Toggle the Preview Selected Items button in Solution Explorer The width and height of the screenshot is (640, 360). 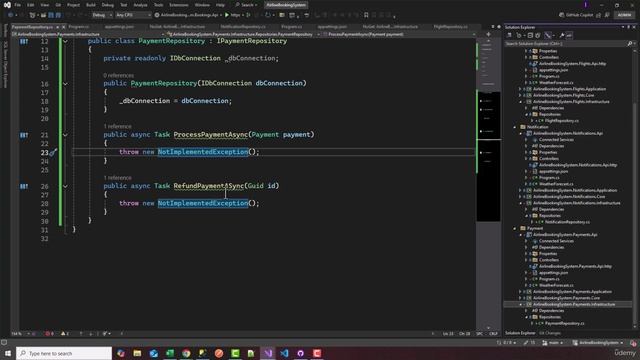coord(569,36)
